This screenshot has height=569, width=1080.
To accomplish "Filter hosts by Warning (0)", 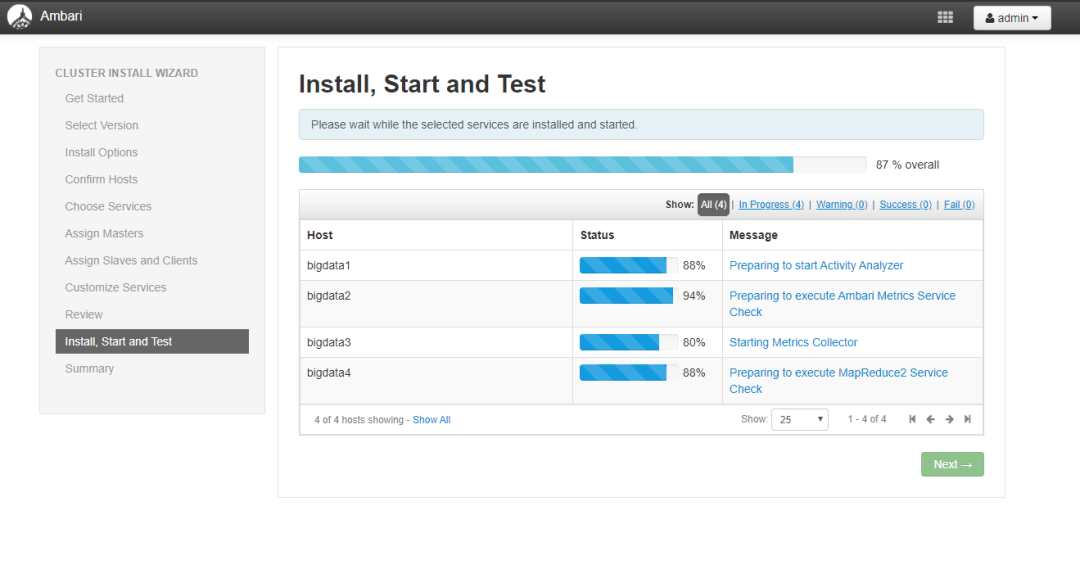I will click(x=842, y=205).
